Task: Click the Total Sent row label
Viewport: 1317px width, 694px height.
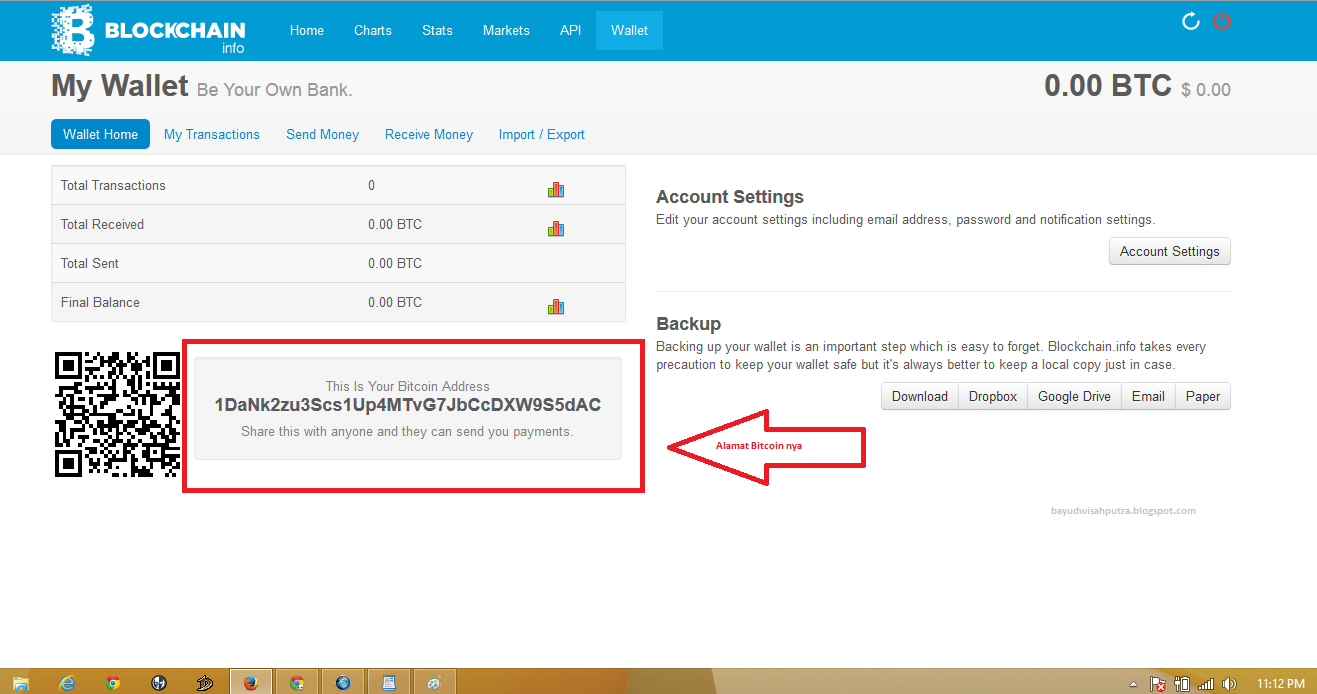Action: [x=90, y=263]
